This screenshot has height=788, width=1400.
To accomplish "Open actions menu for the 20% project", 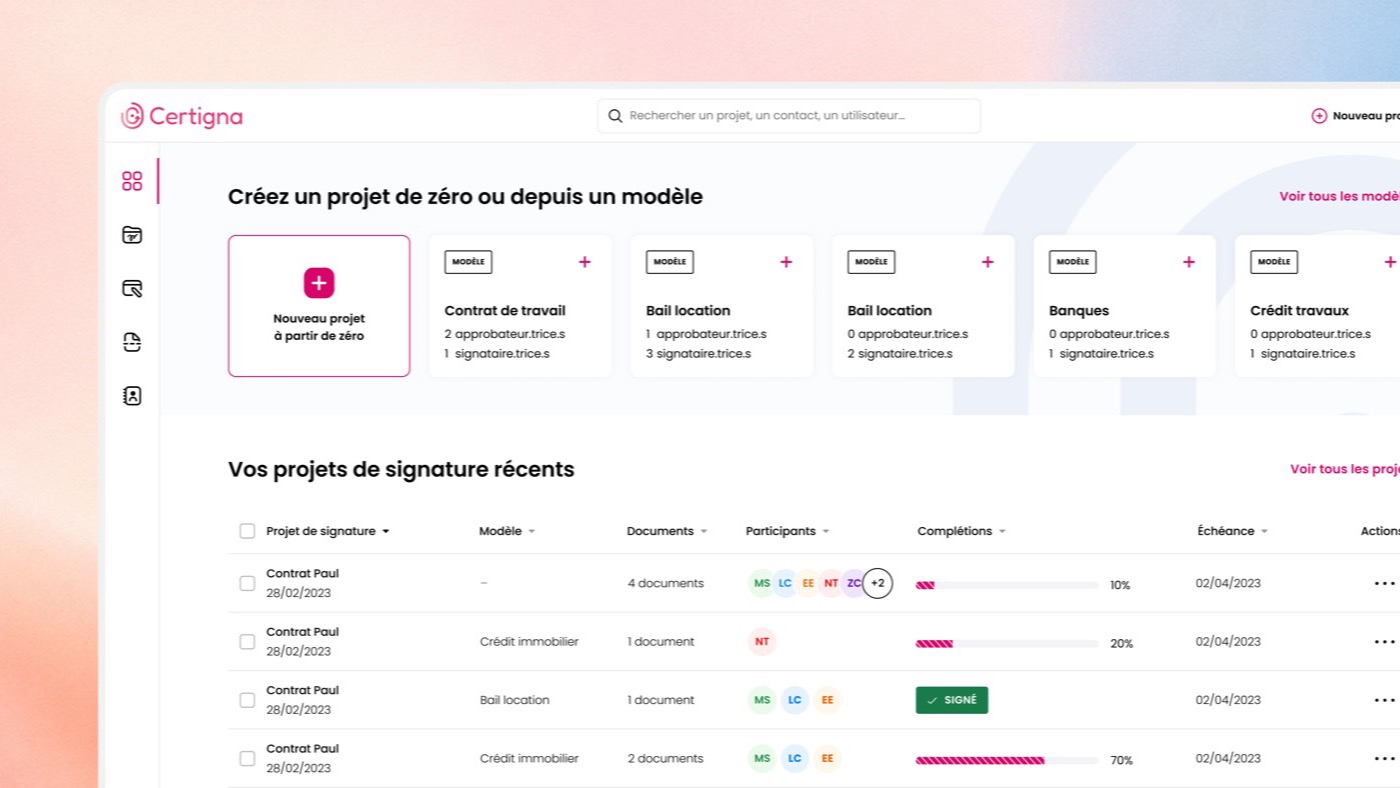I will tap(1384, 642).
